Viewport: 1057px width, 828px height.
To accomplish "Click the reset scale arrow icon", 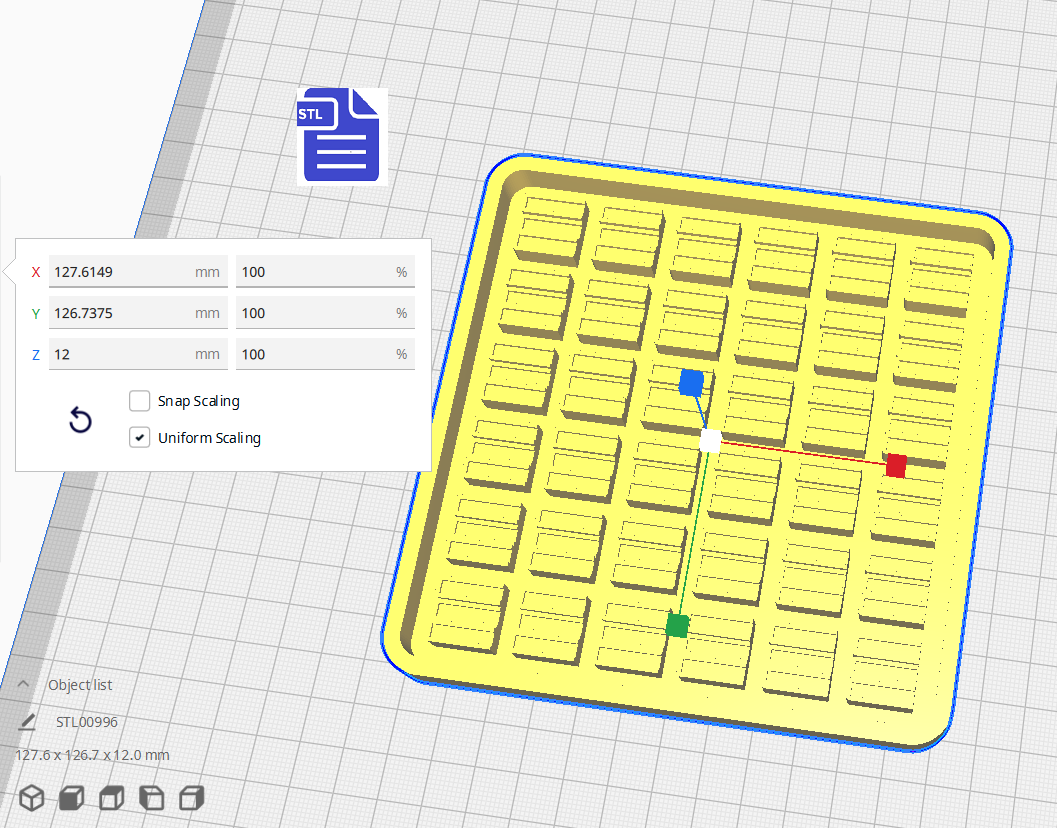I will pyautogui.click(x=80, y=420).
